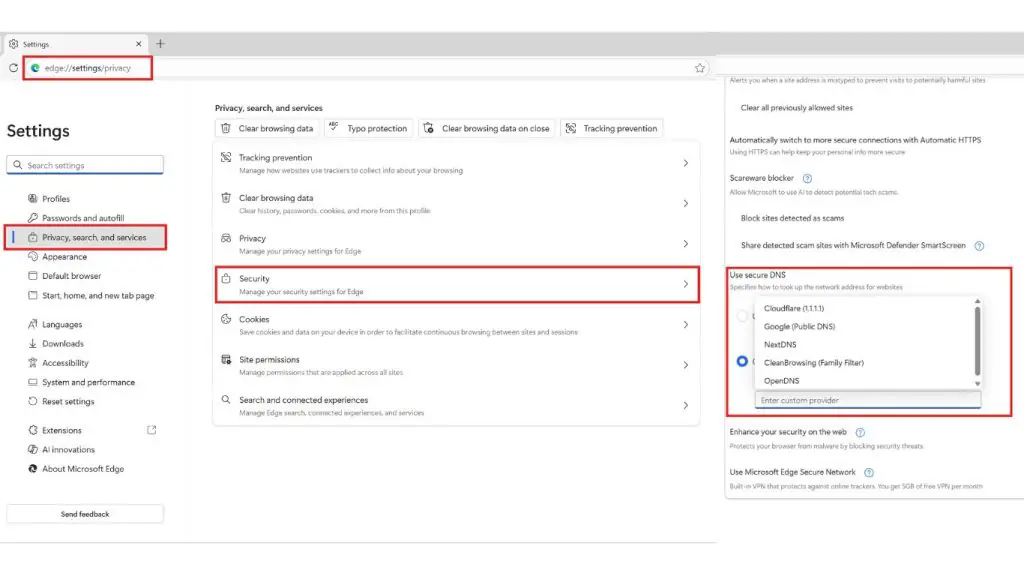This screenshot has width=1024, height=576.
Task: Click the Send feedback button
Action: tap(85, 514)
